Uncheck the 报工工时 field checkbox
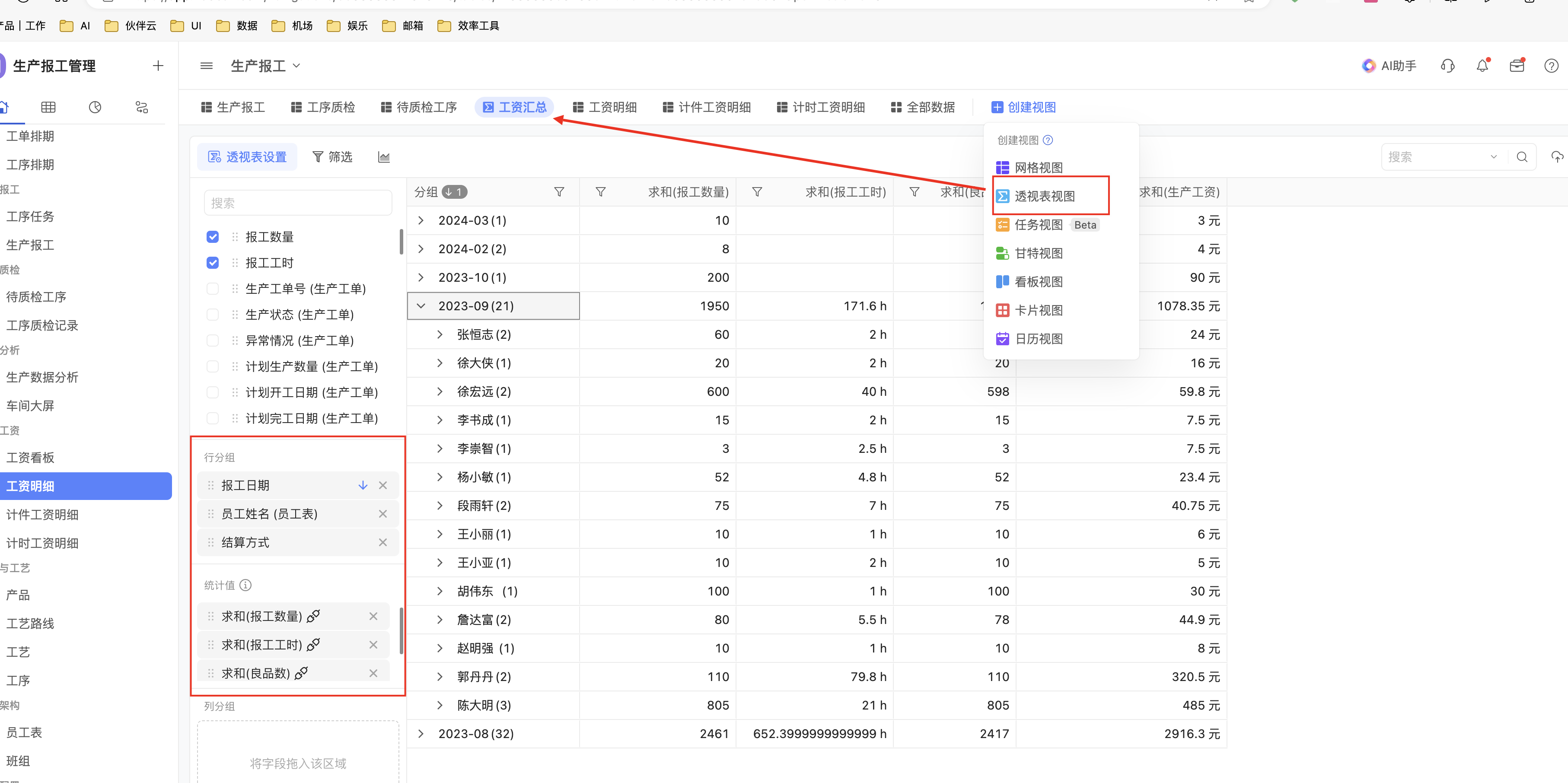The width and height of the screenshot is (1568, 783). [213, 263]
